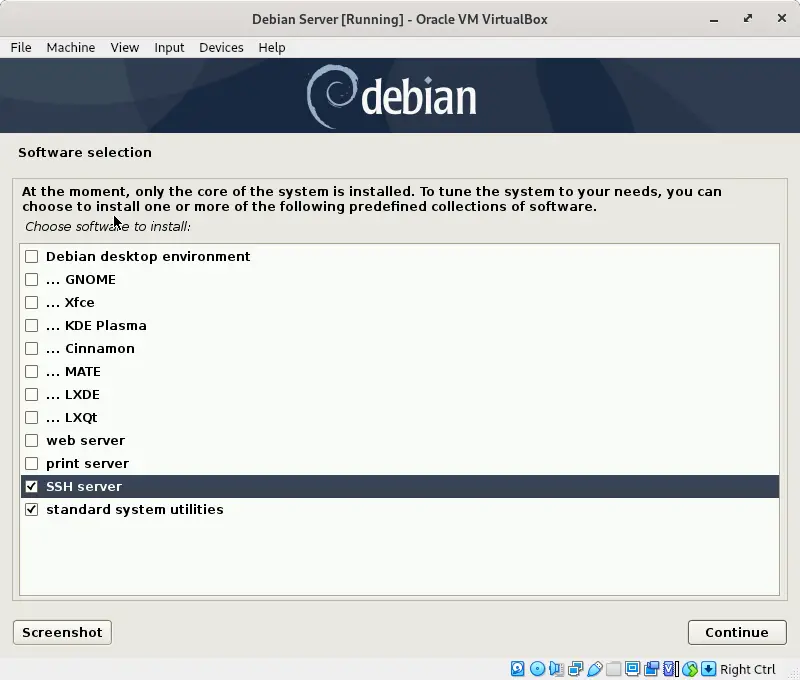This screenshot has width=800, height=680.
Task: Check the LXDE option
Action: pyautogui.click(x=32, y=394)
